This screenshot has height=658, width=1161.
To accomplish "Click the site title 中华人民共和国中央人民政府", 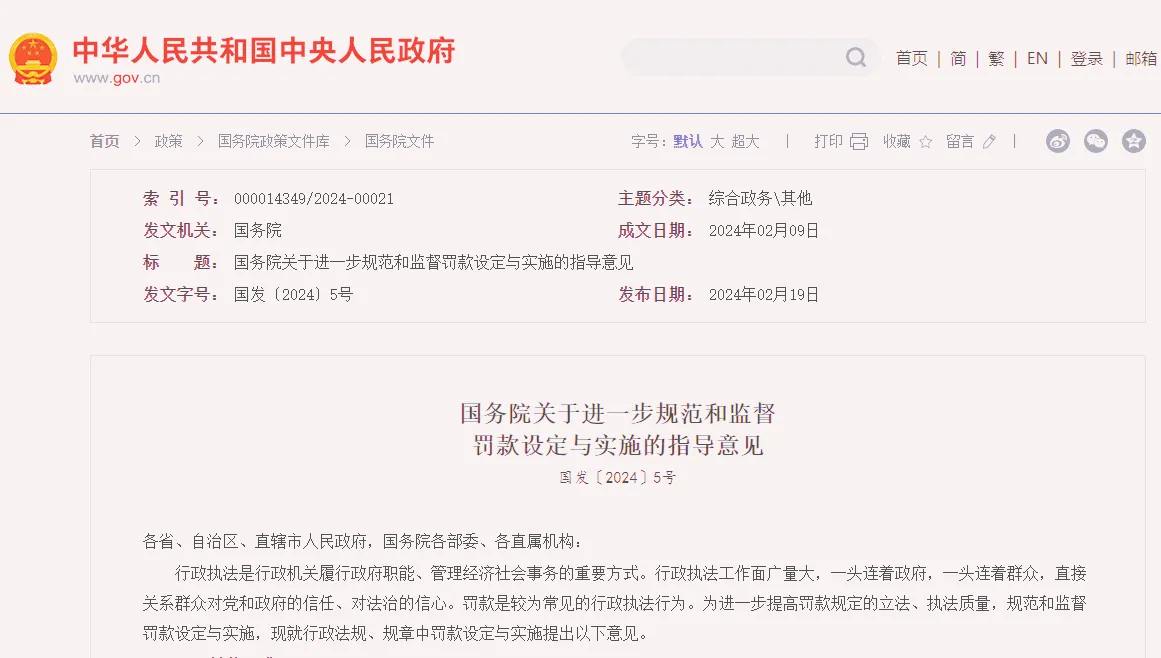I will (264, 50).
